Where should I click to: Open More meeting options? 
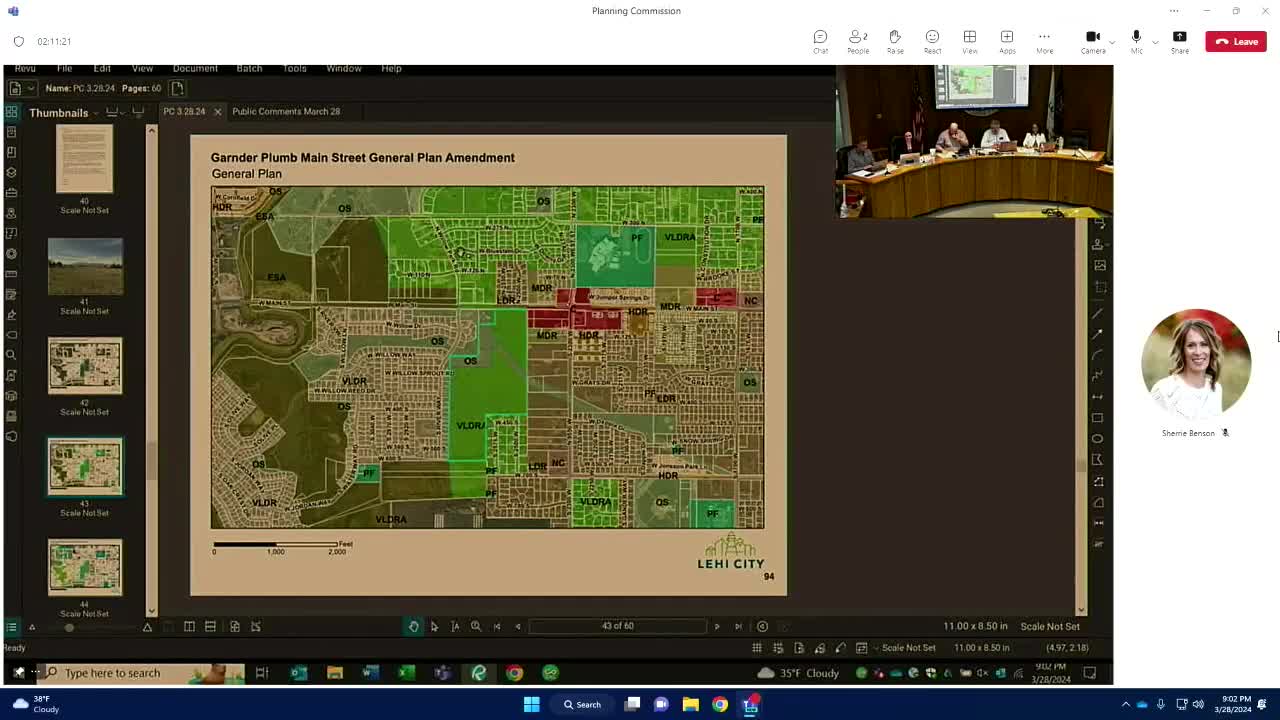[1044, 41]
